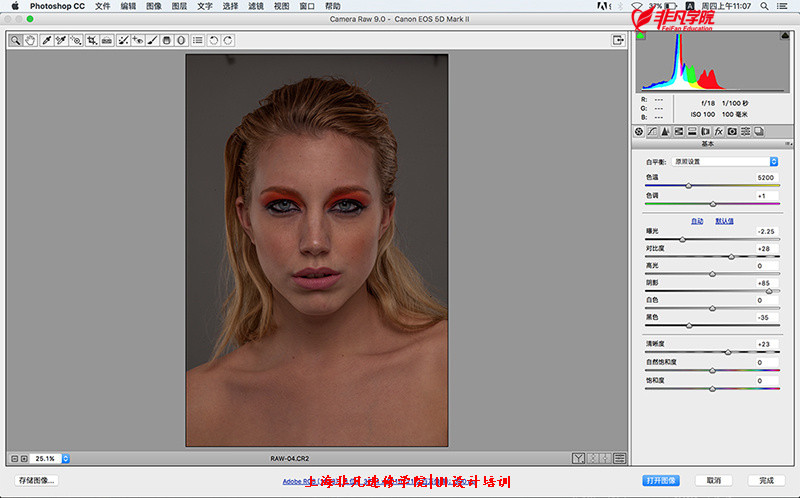Viewport: 800px width, 498px height.
Task: Cycle before/after view with Y icon
Action: click(x=578, y=458)
